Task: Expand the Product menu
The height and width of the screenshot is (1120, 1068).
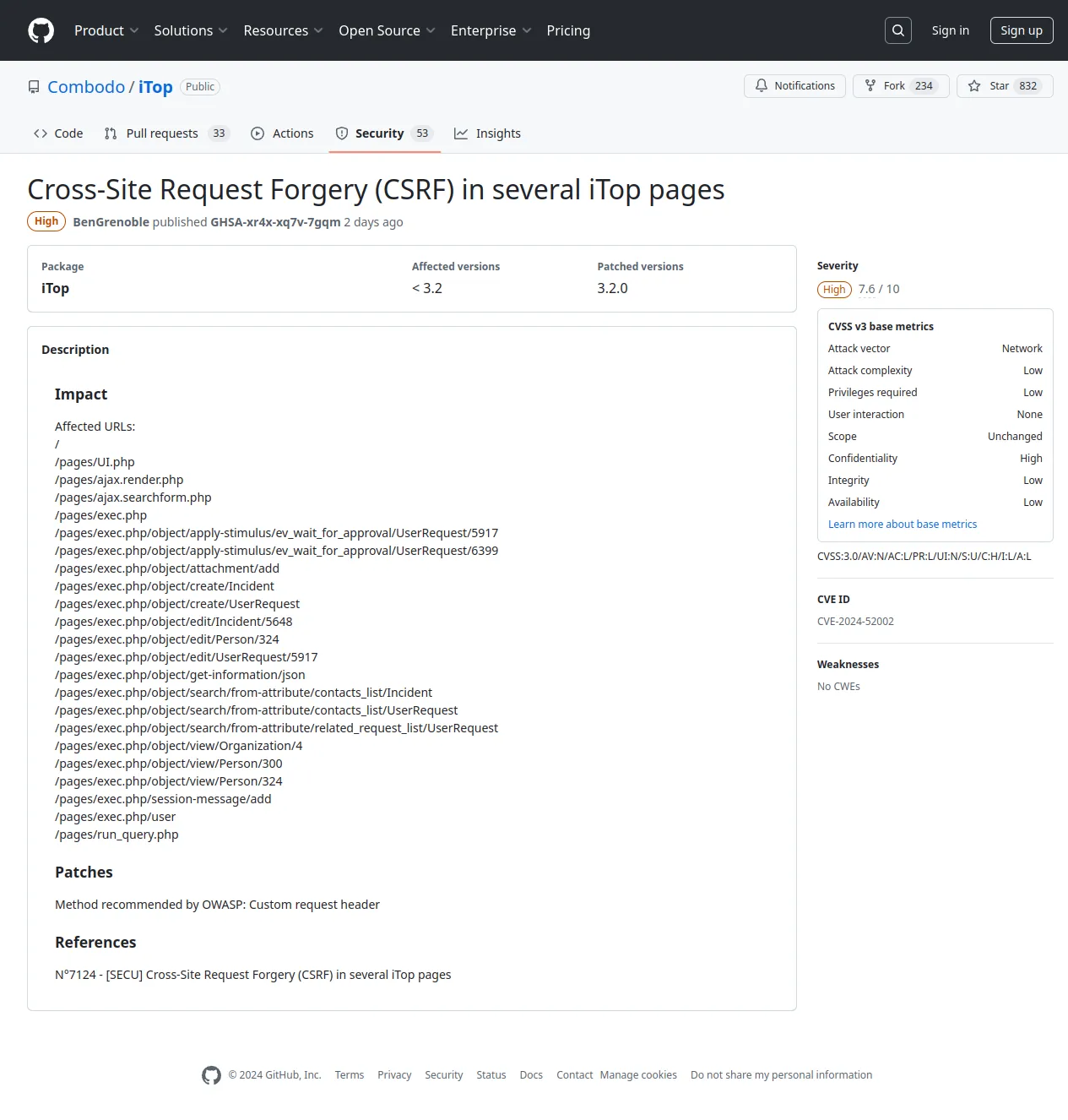Action: (106, 30)
